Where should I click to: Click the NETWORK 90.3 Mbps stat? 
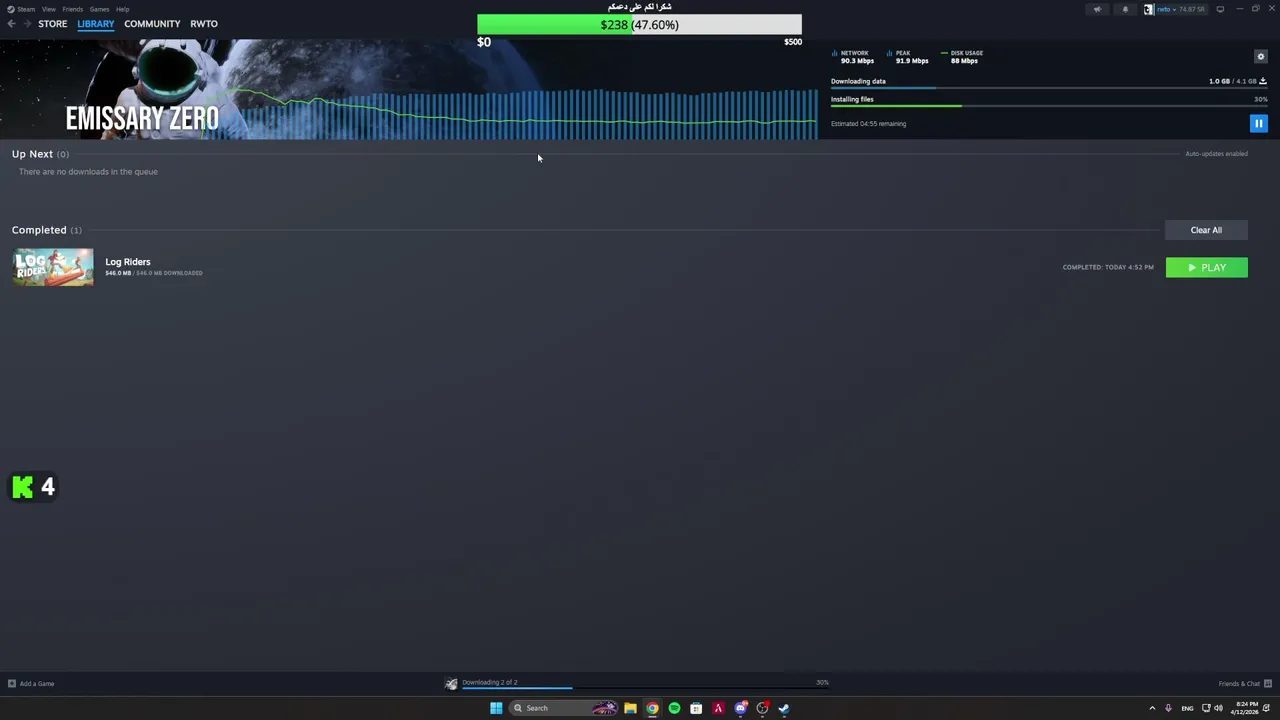click(853, 57)
